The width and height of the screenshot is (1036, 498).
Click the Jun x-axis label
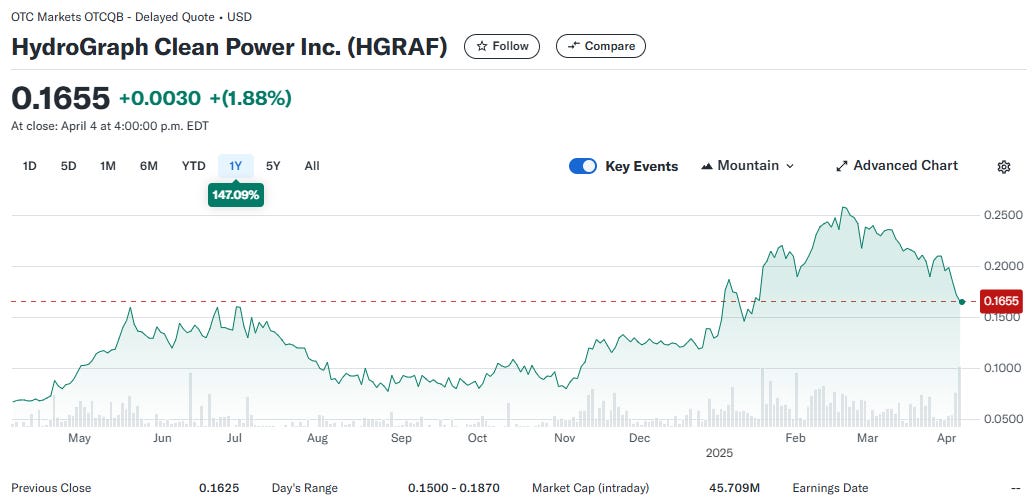(x=162, y=439)
